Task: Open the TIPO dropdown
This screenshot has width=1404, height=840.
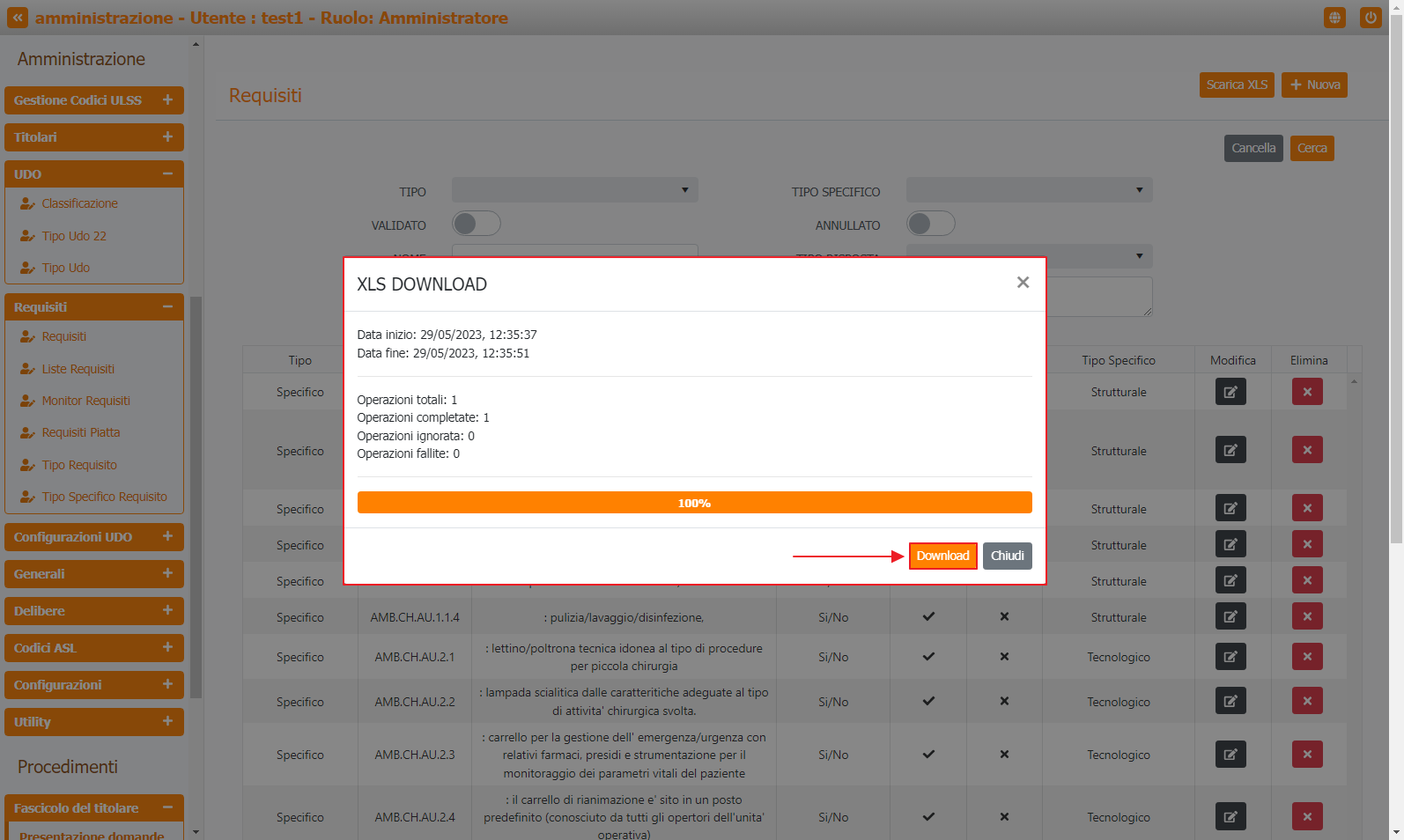Action: pos(574,190)
